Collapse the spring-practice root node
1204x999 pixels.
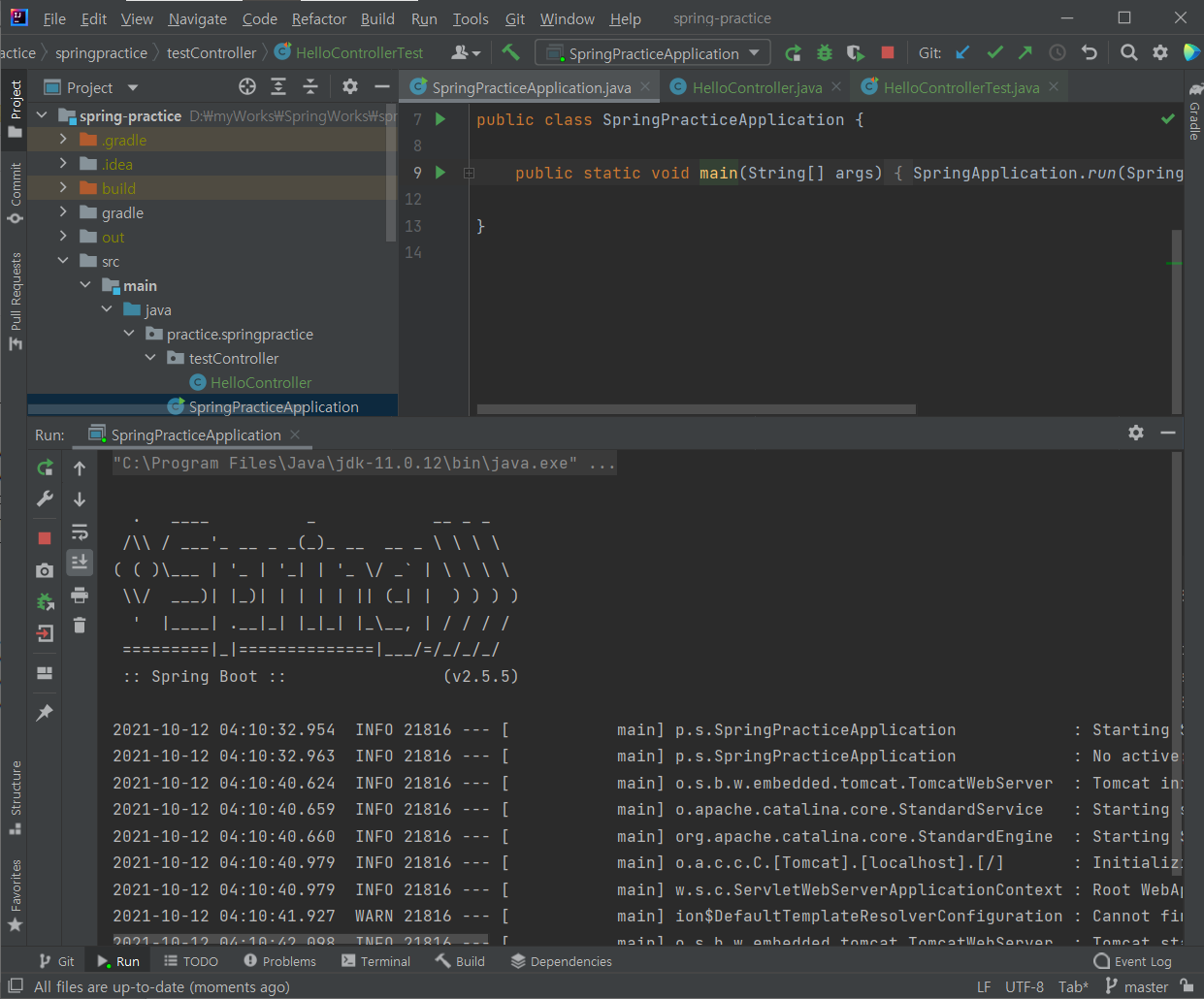[x=42, y=115]
